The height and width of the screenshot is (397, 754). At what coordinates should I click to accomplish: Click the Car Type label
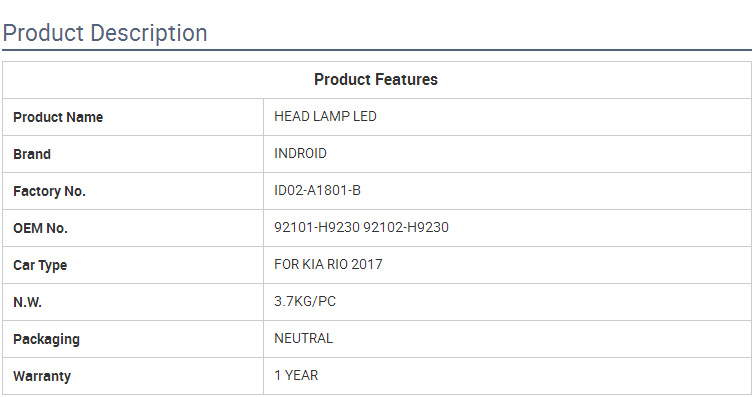(x=40, y=265)
